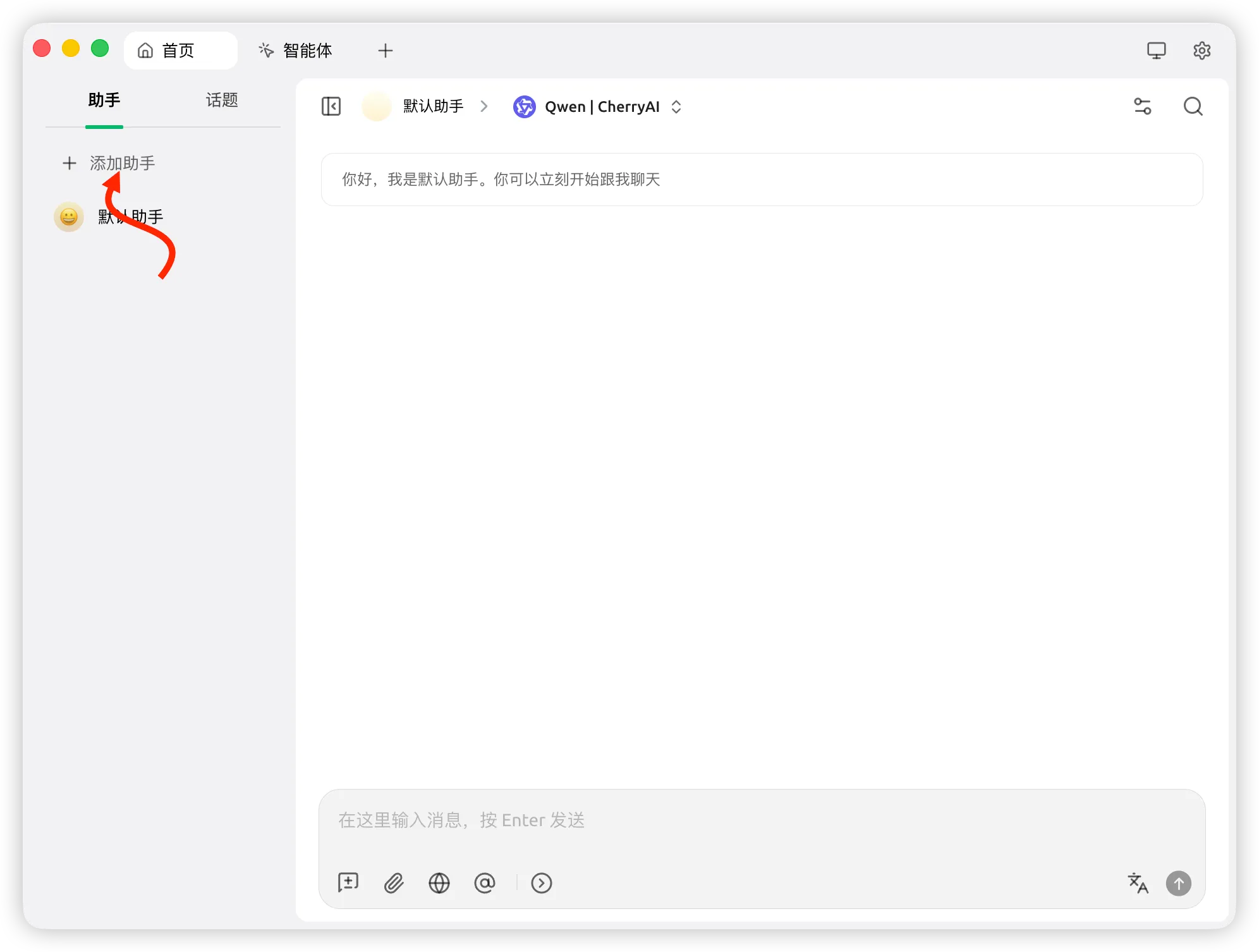Open app settings via the gear icon
Screen dimensions: 1259x952
[x=1201, y=50]
